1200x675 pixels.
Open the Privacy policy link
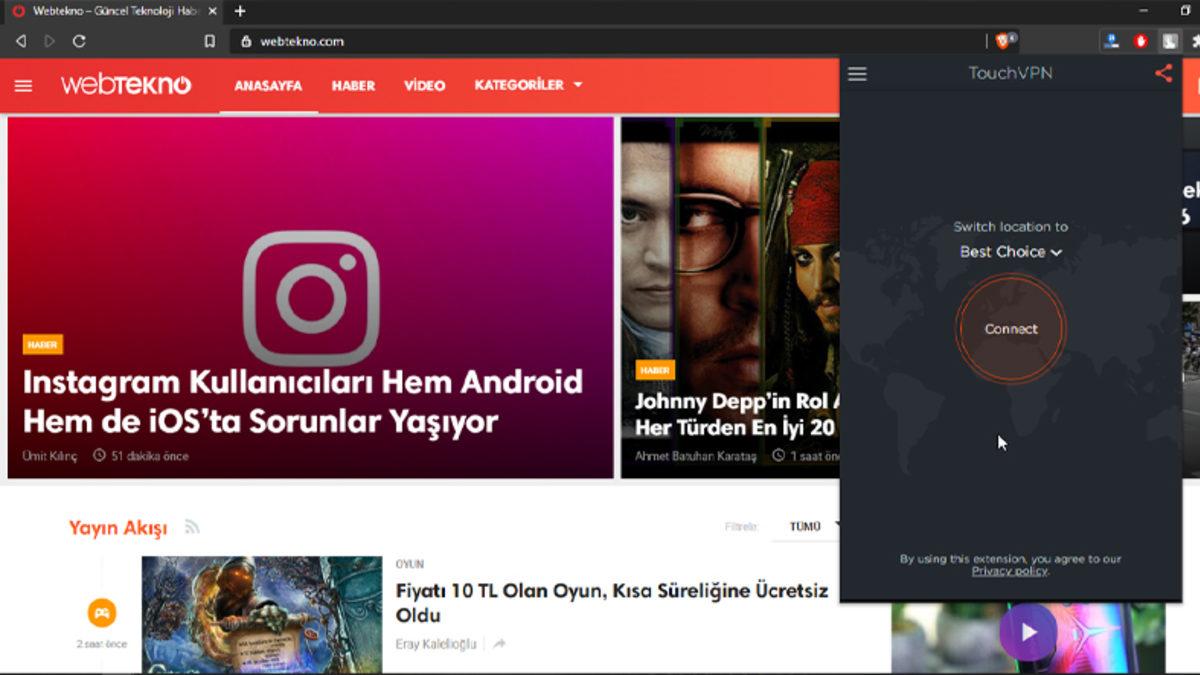point(1011,571)
